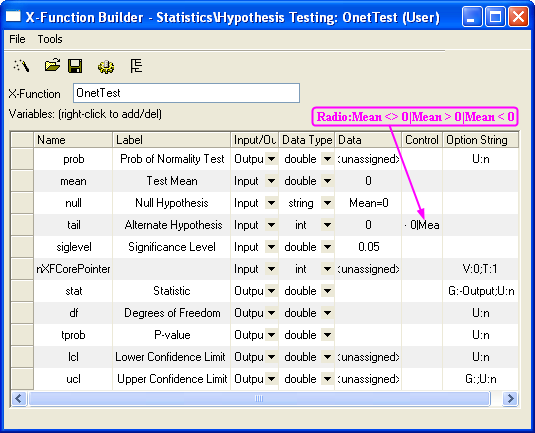Click the X-Function name field containing OnetTest

(x=186, y=93)
